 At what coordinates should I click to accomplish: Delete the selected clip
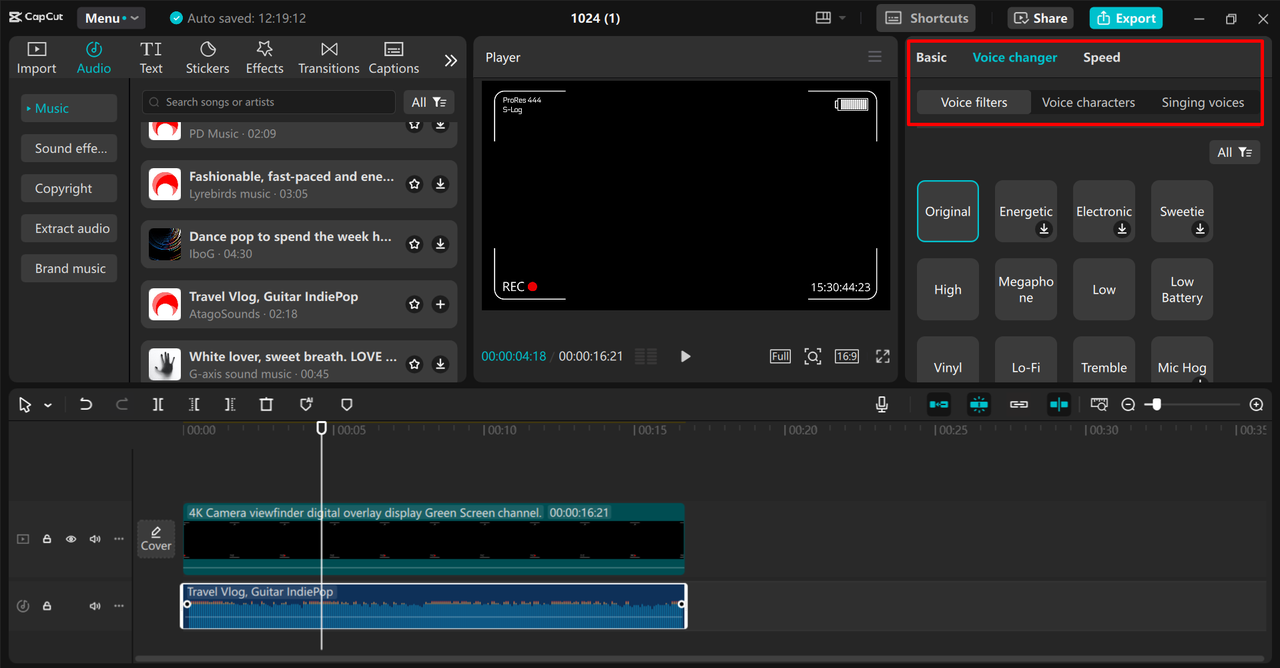(266, 404)
